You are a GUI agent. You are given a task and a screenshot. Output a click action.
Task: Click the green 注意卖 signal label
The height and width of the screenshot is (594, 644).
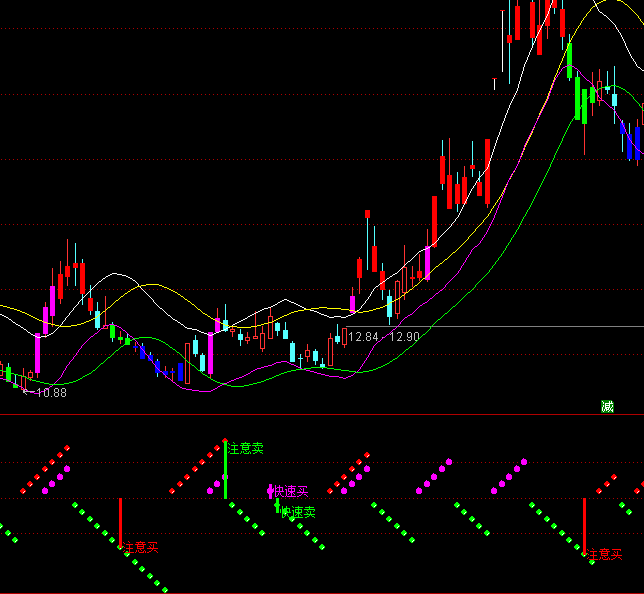[x=245, y=449]
